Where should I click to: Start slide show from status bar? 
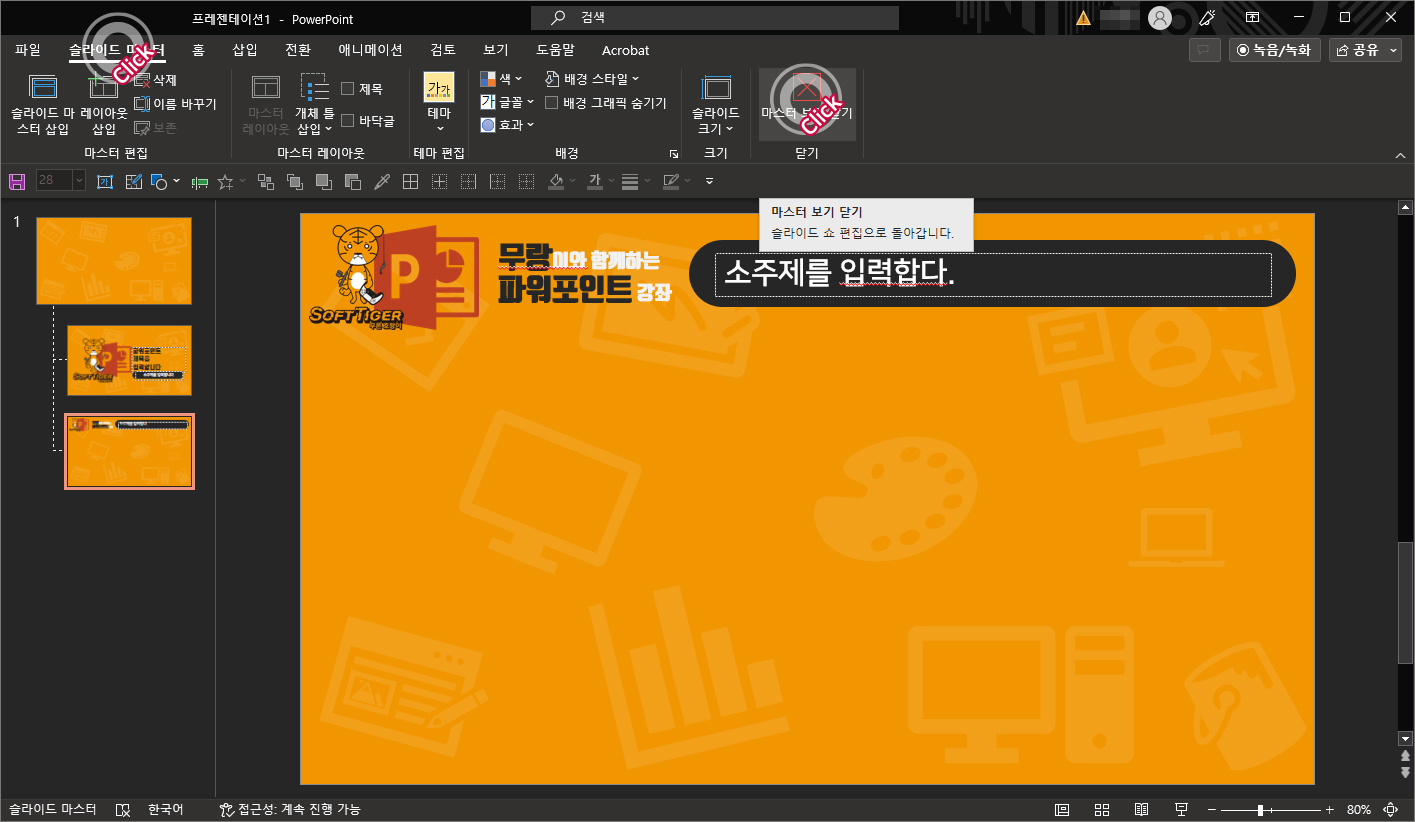pyautogui.click(x=1181, y=809)
